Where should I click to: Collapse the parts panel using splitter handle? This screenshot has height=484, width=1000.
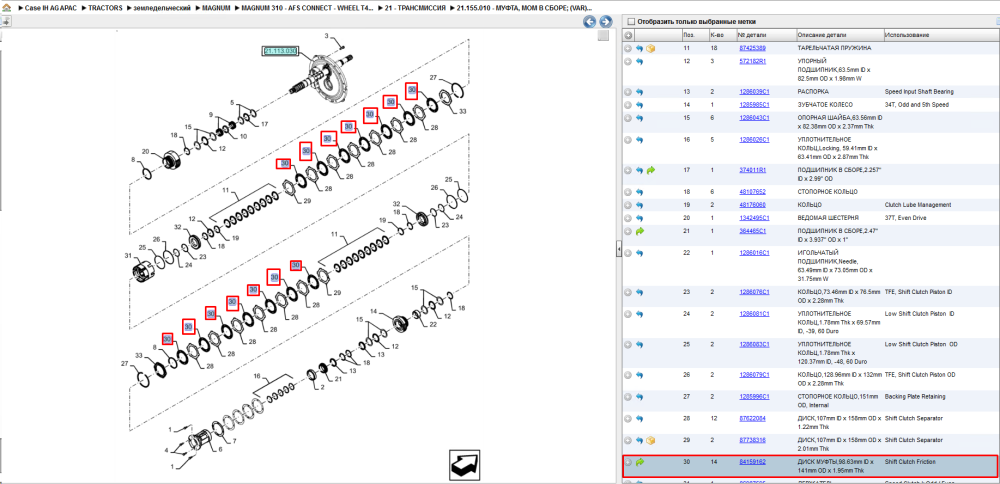619,251
